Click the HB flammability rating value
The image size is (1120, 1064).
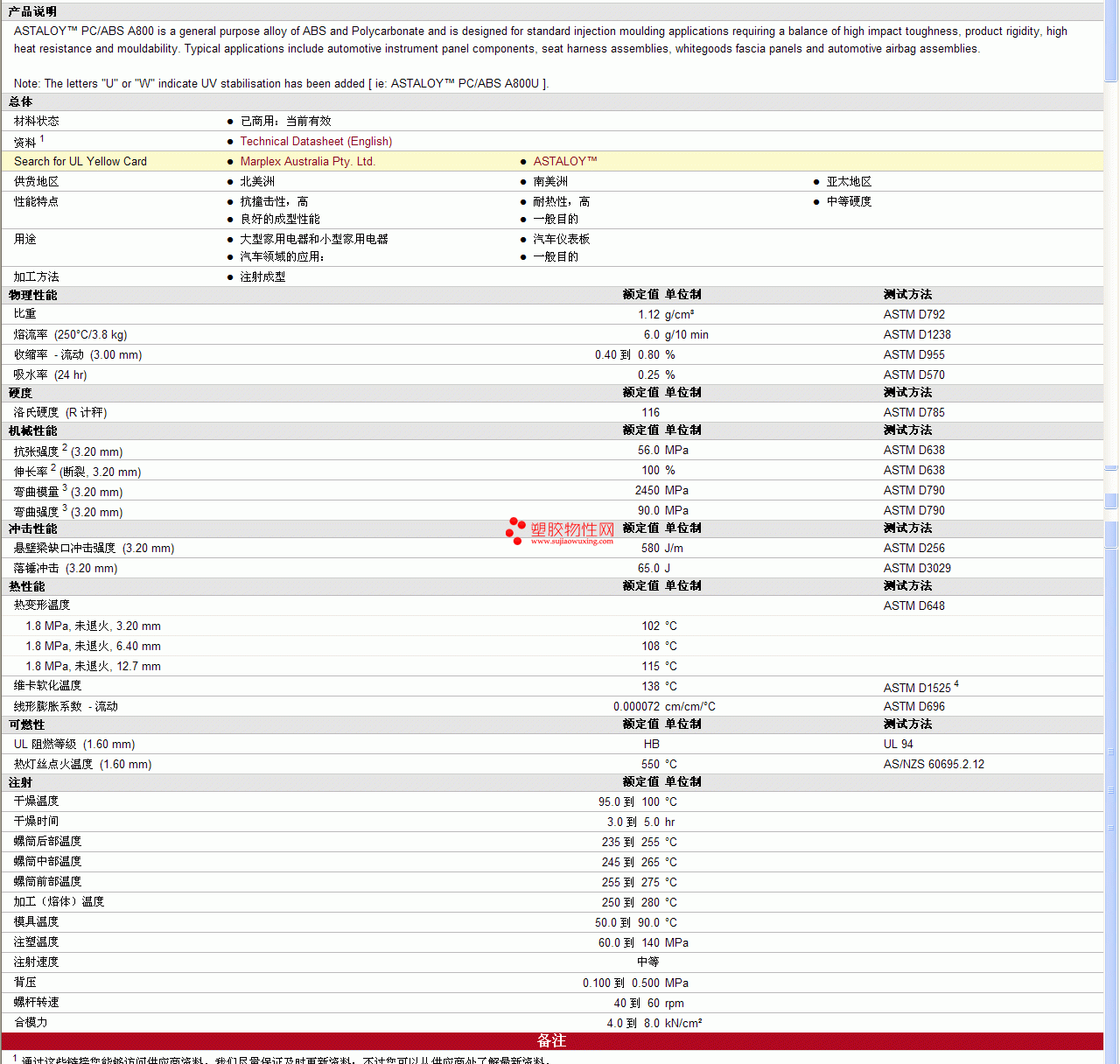(x=652, y=744)
